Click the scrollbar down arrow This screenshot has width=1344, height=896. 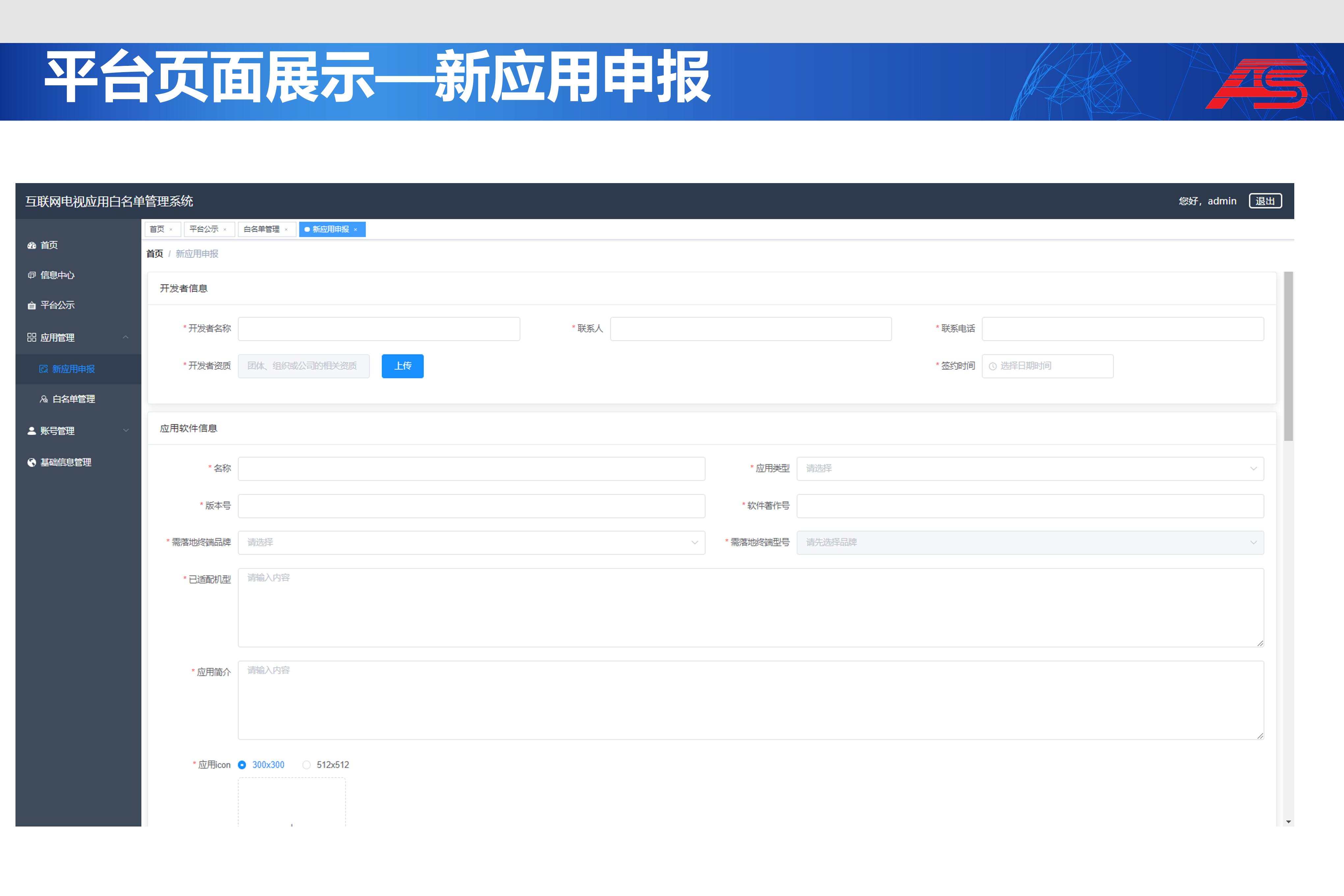coord(1288,822)
